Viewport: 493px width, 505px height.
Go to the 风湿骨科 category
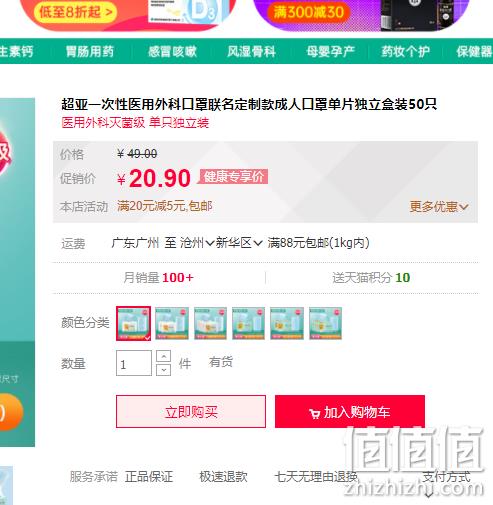[252, 51]
